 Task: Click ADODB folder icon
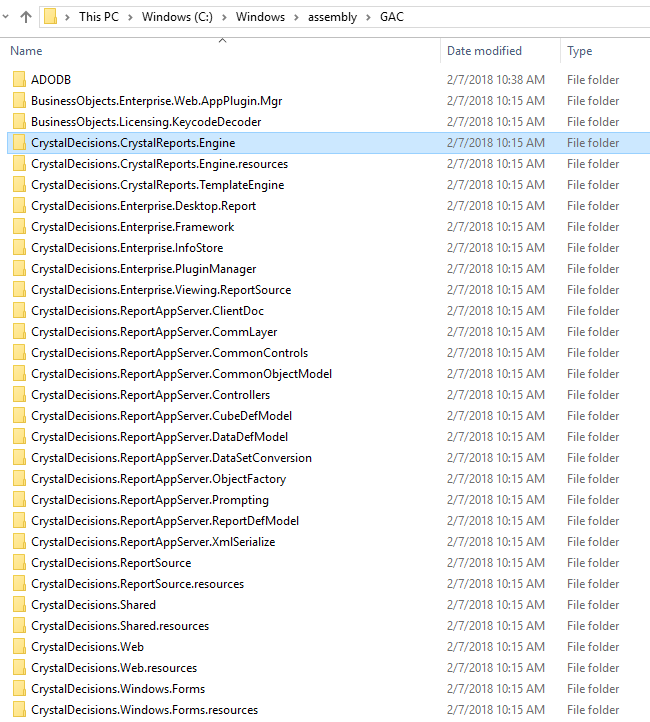click(19, 79)
